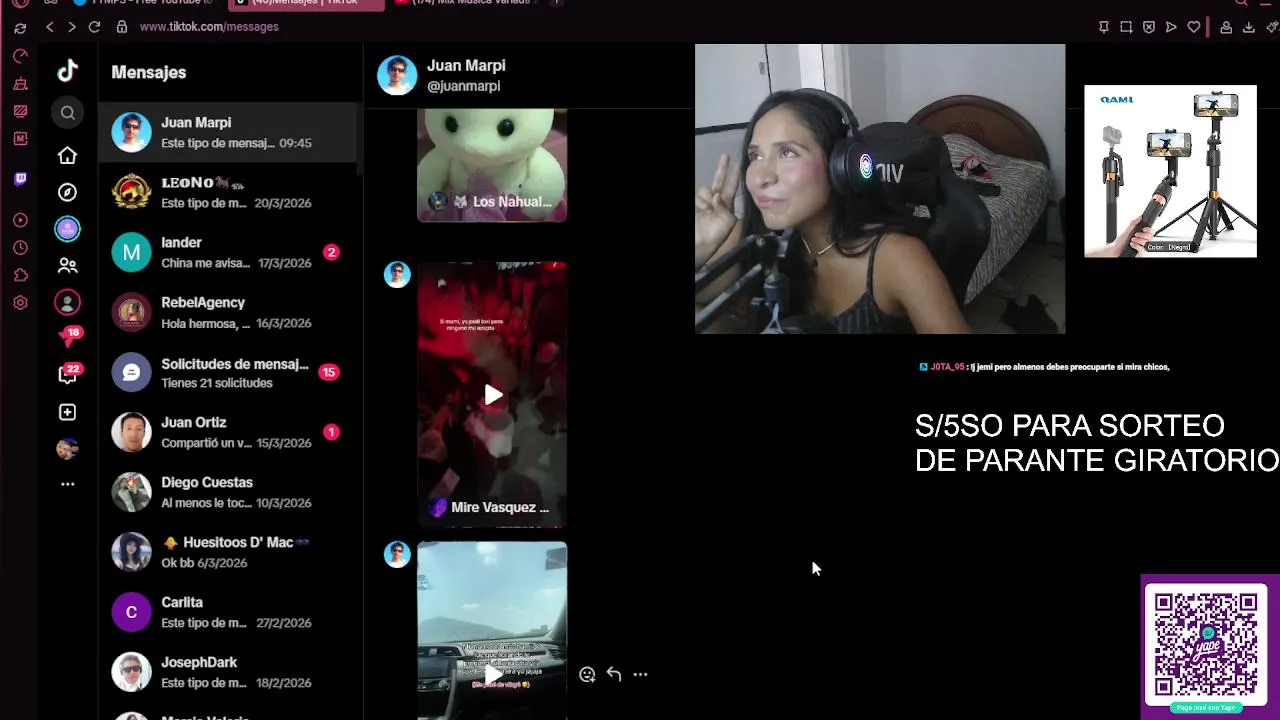Open the Friends people icon
The image size is (1280, 720).
(x=67, y=266)
